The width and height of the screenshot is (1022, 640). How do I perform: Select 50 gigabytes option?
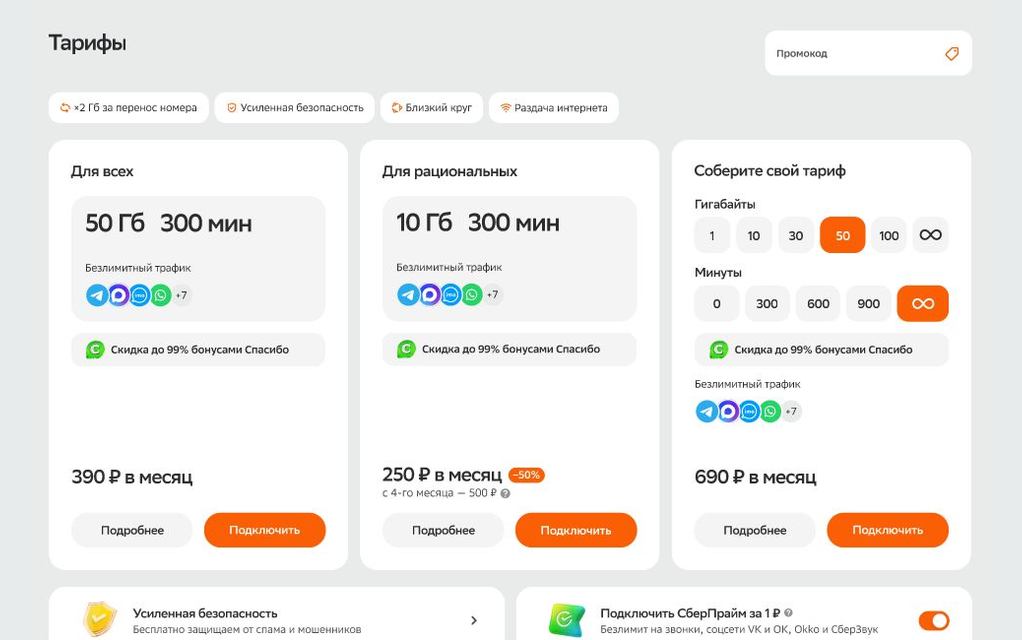pos(843,235)
